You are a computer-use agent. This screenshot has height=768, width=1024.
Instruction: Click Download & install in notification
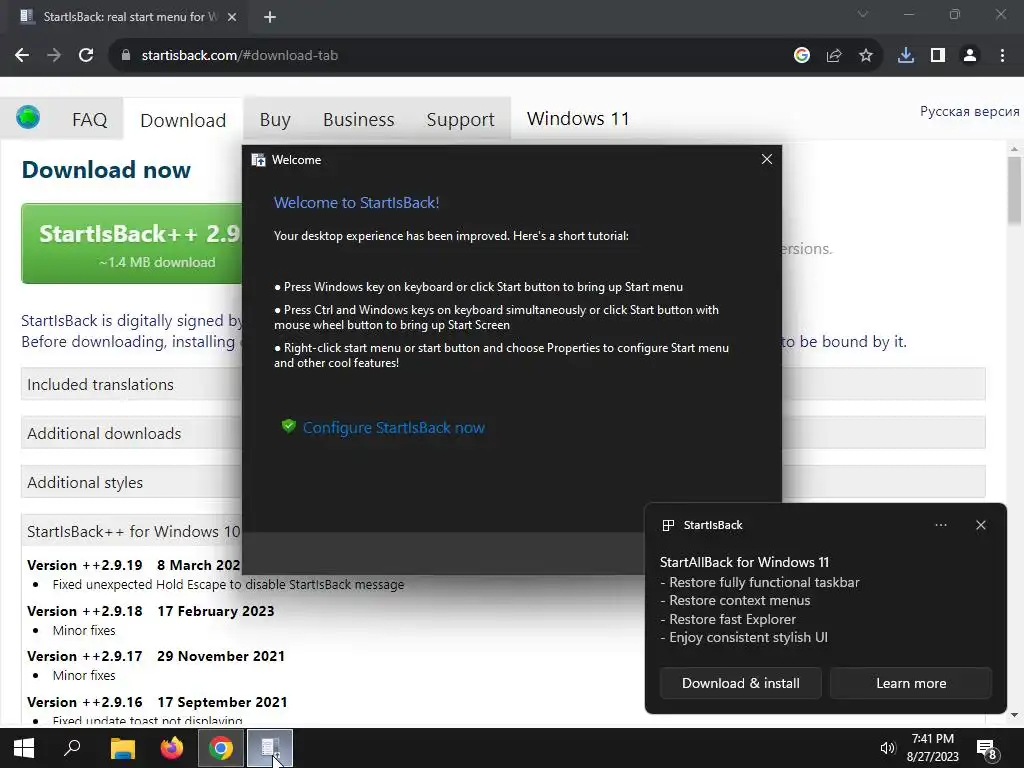(741, 683)
